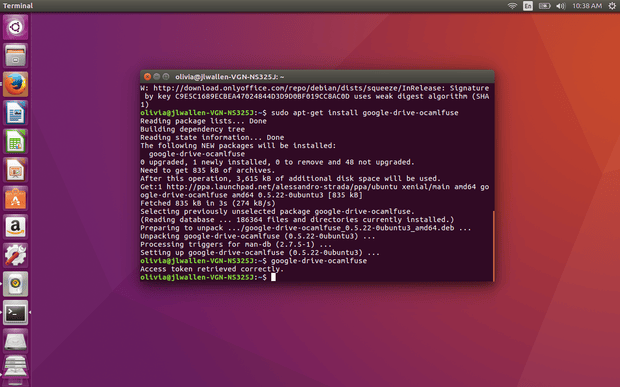Open the En keyboard layout indicator

point(528,6)
